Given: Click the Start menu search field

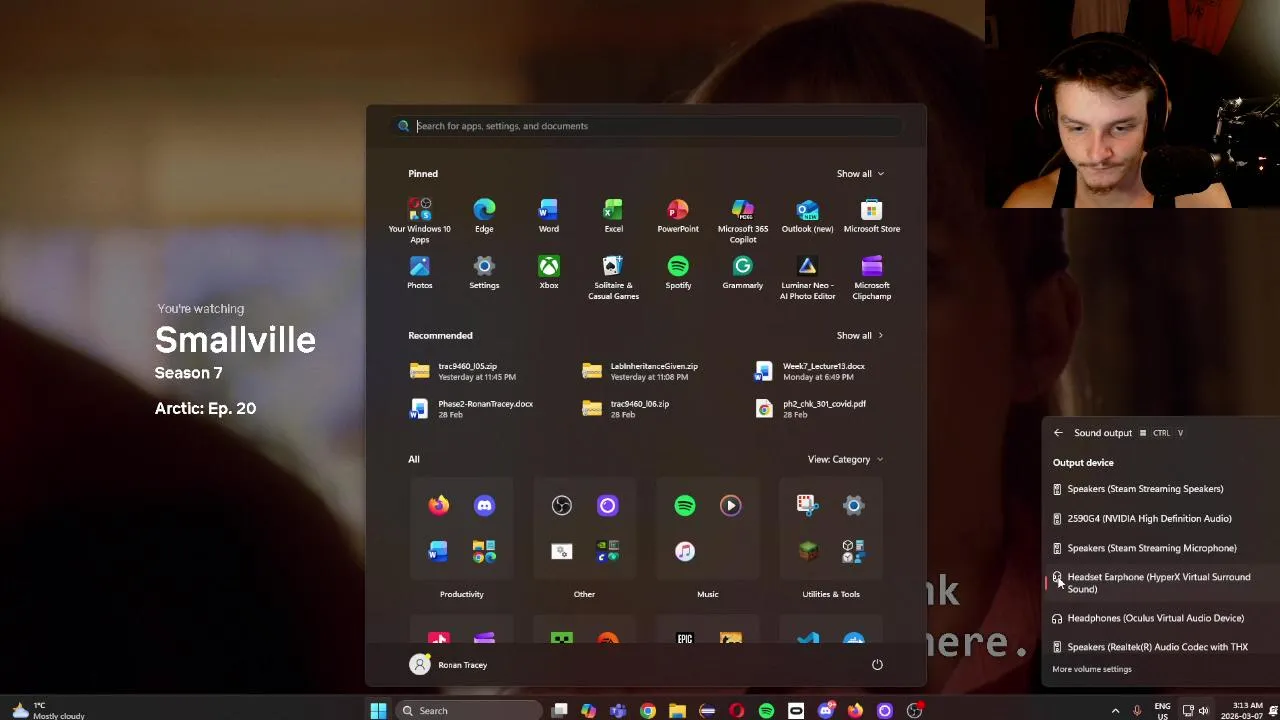Looking at the screenshot, I should pos(648,126).
